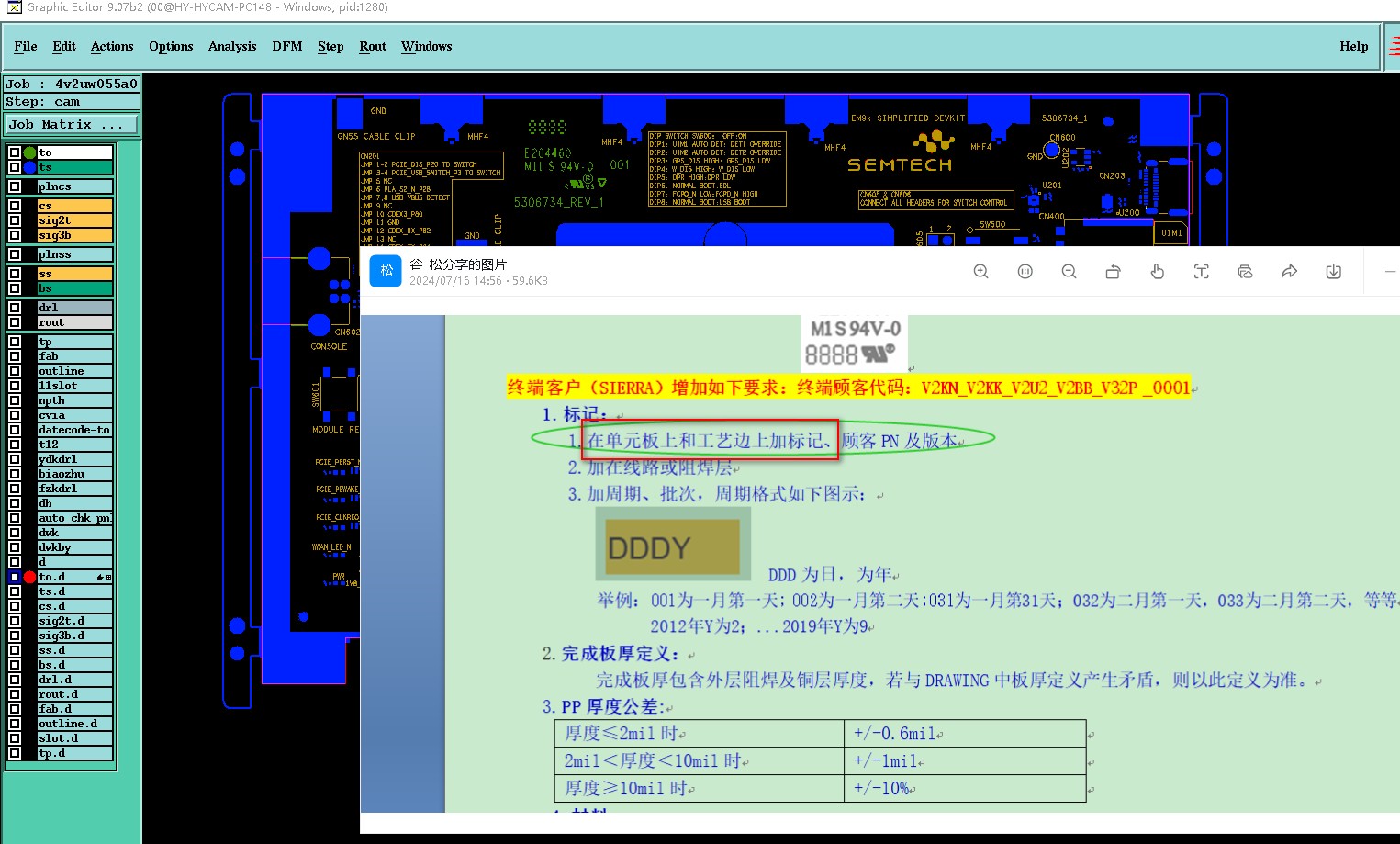
Task: Click the blue sender avatar in viewer
Action: 386,271
